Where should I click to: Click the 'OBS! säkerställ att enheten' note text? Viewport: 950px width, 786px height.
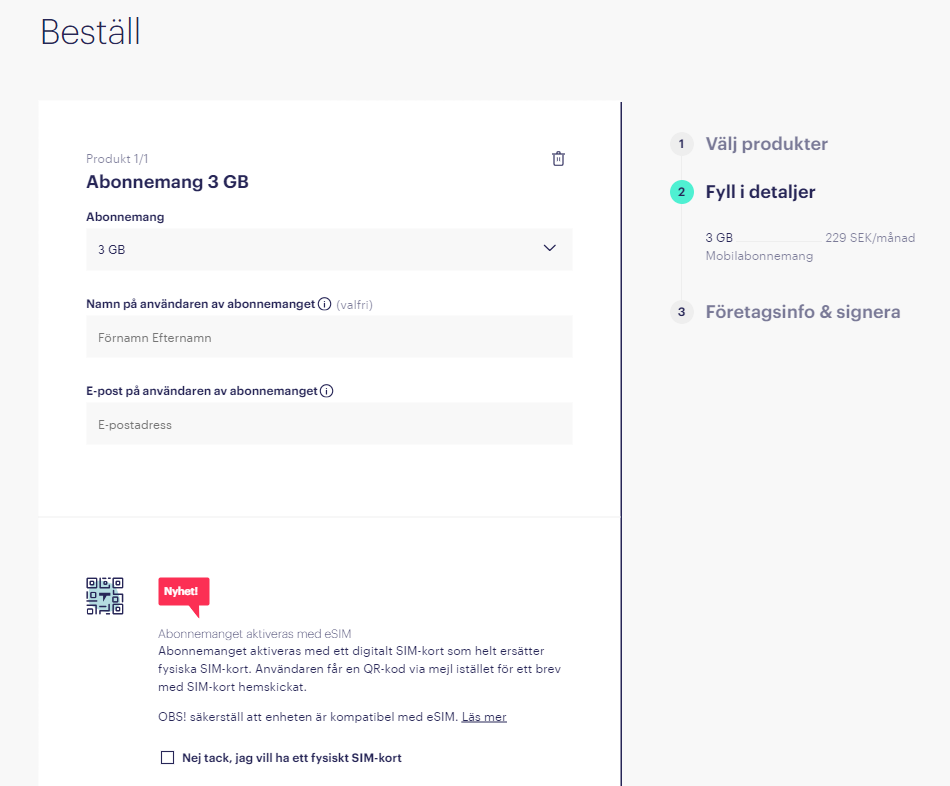tap(308, 716)
